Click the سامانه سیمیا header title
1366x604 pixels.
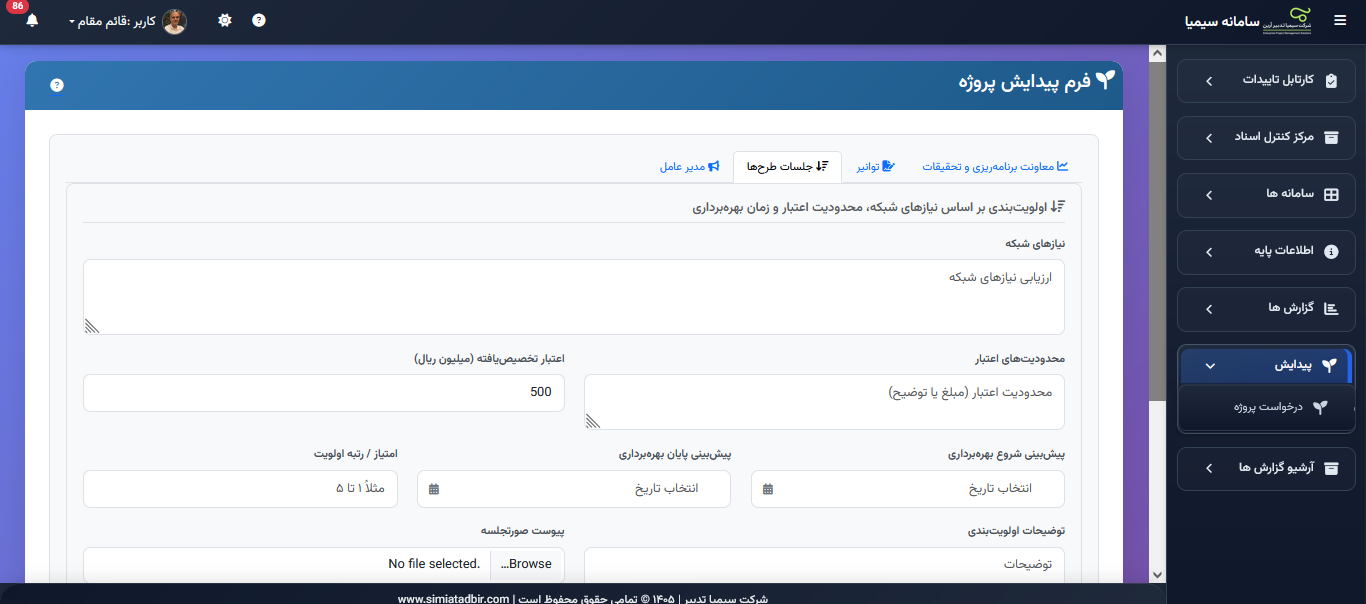[x=1221, y=20]
